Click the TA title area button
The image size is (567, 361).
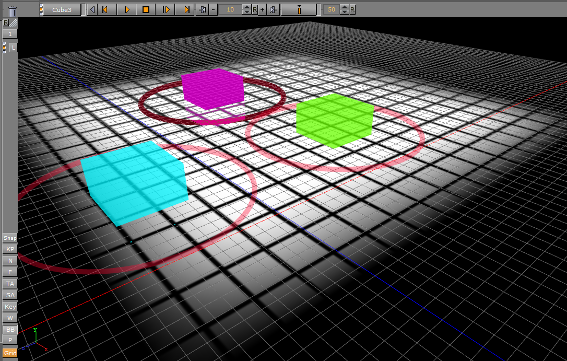10,284
